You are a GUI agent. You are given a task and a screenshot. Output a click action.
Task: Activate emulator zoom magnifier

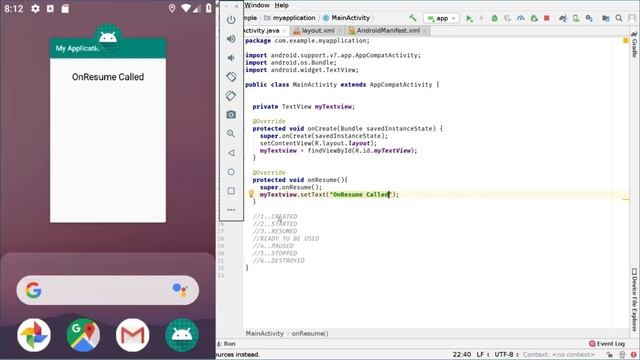point(231,133)
